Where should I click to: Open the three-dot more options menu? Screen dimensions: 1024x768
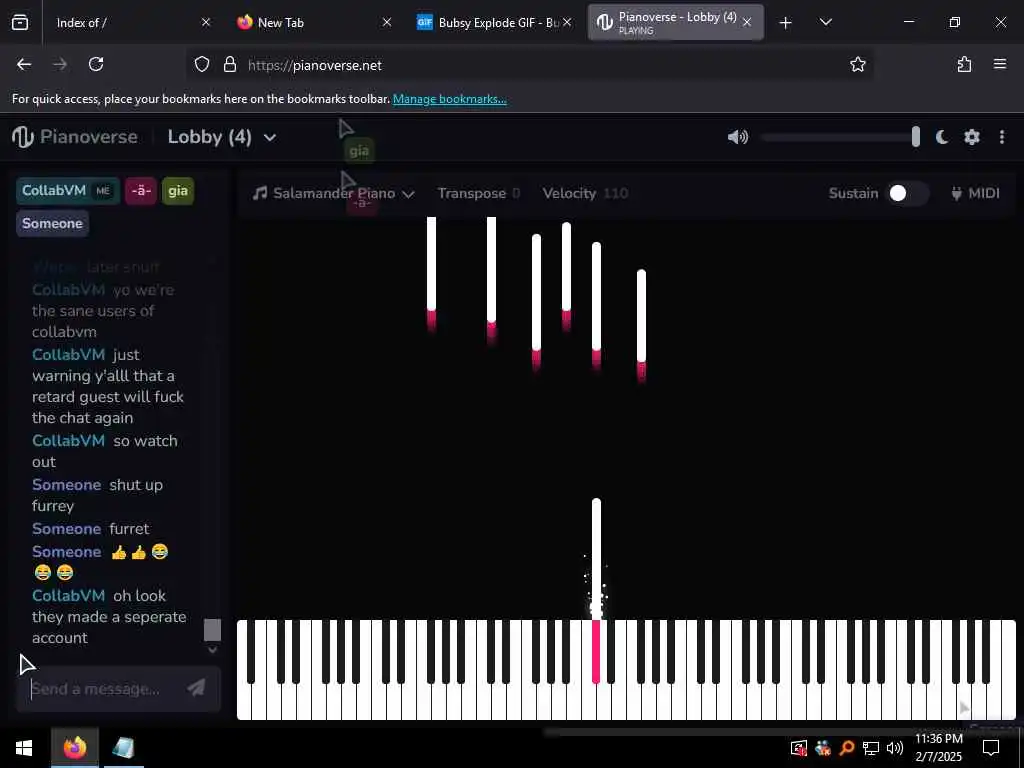1002,137
